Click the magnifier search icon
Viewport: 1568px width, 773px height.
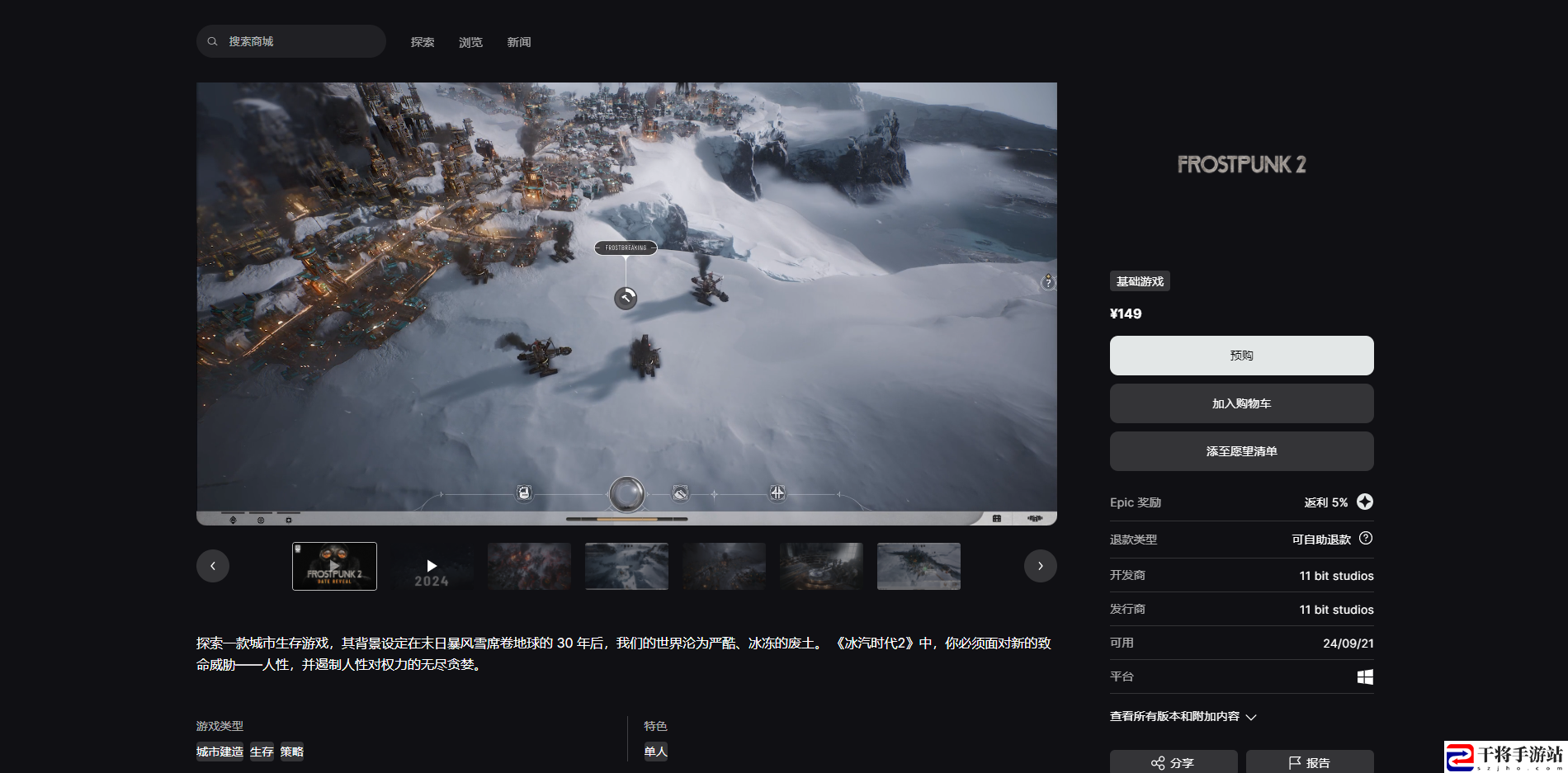point(213,41)
